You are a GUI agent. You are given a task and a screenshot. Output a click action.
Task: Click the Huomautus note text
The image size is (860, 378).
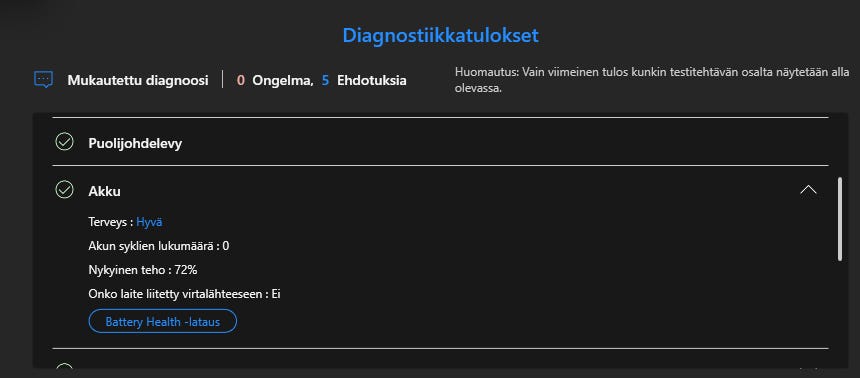[x=652, y=80]
